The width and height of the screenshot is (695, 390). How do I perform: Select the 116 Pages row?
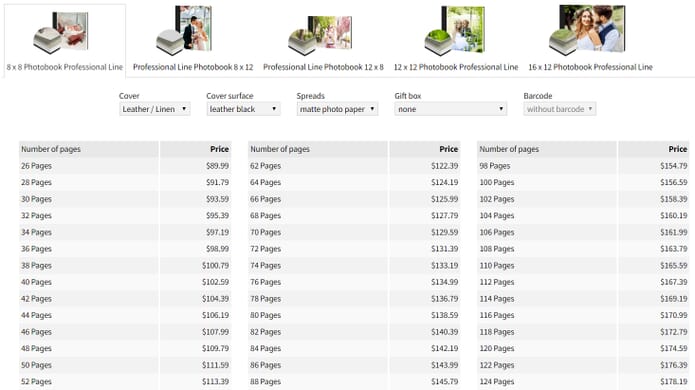tap(583, 315)
